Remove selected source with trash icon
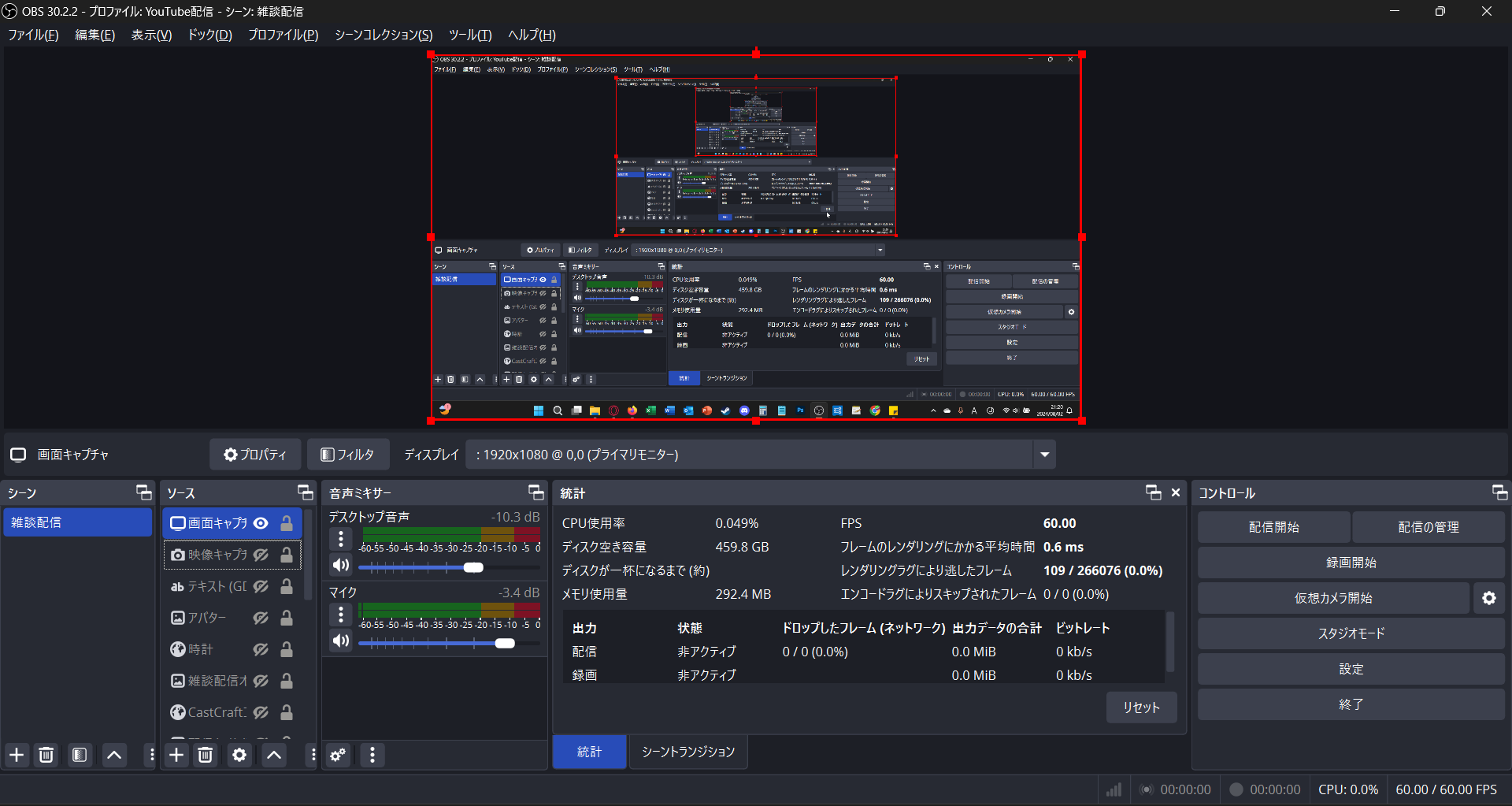The width and height of the screenshot is (1512, 806). tap(206, 755)
